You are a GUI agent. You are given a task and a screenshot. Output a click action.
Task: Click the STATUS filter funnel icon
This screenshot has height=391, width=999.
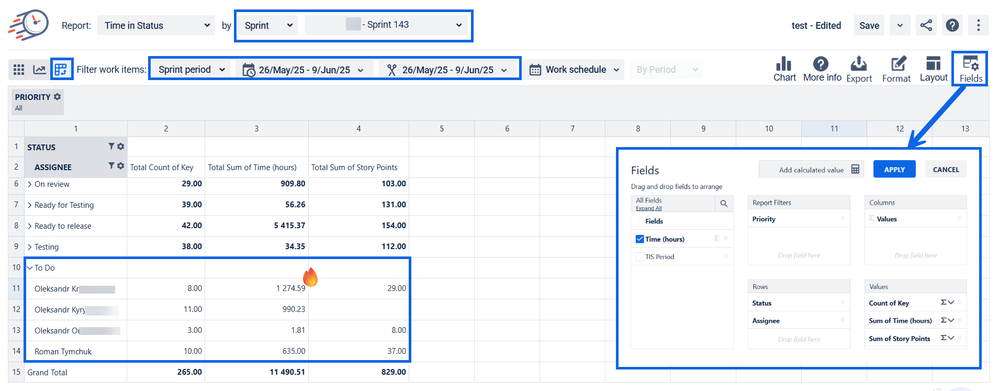click(x=111, y=146)
